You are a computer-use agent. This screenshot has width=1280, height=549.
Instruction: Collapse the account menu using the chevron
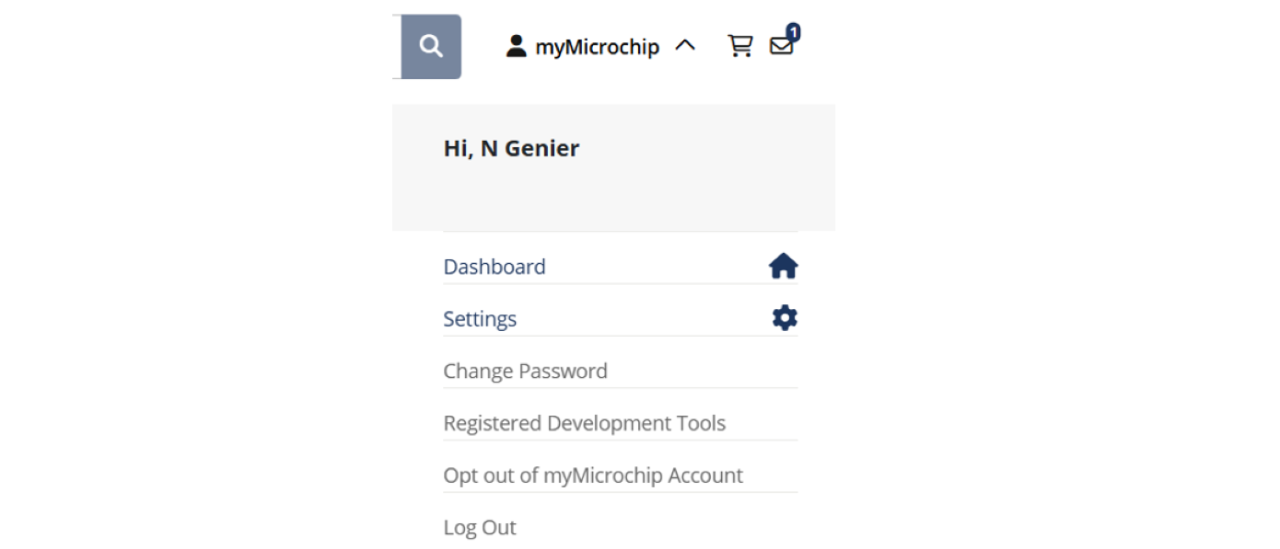coord(685,46)
